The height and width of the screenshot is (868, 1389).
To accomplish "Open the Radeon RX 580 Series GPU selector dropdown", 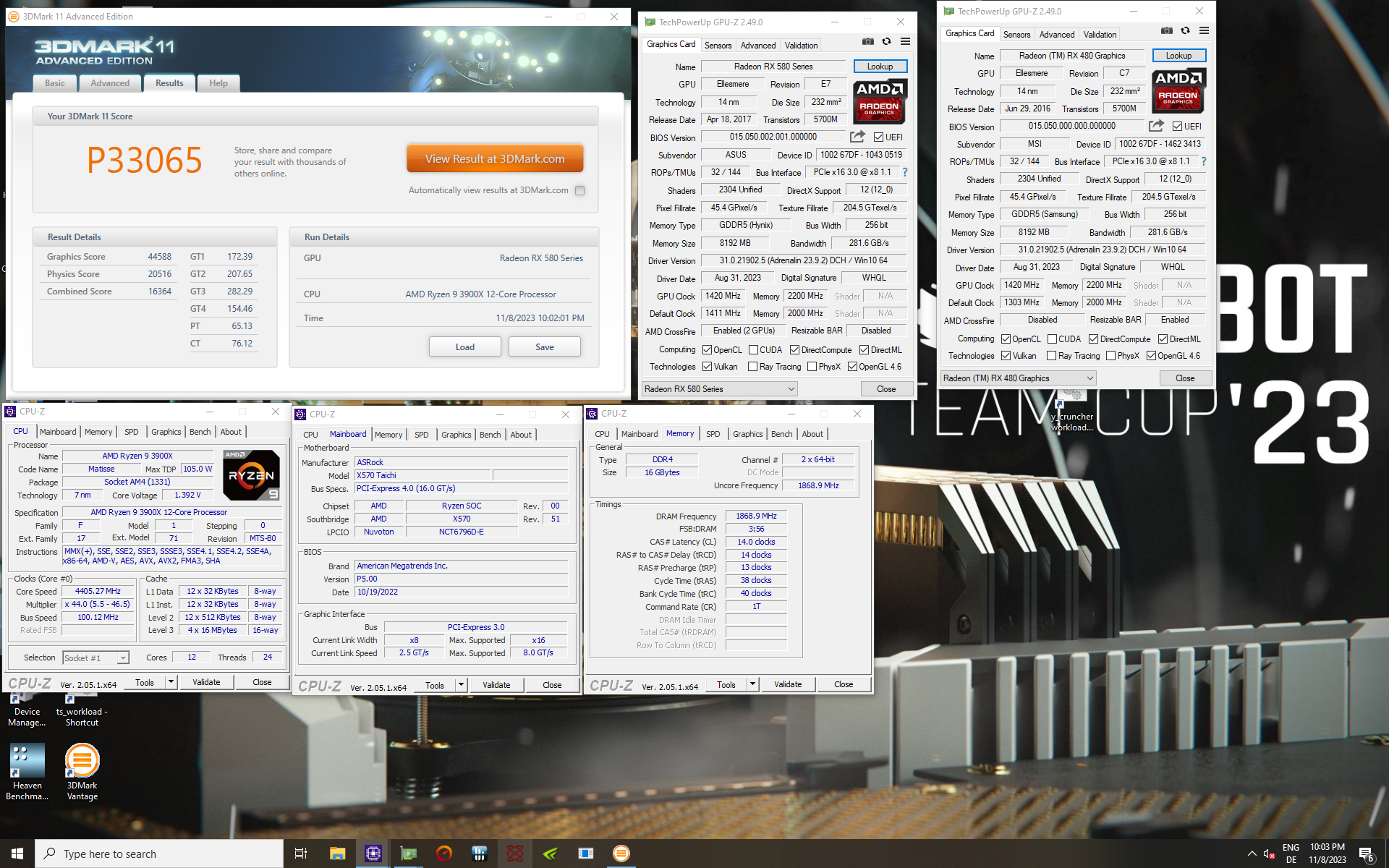I will (x=720, y=389).
